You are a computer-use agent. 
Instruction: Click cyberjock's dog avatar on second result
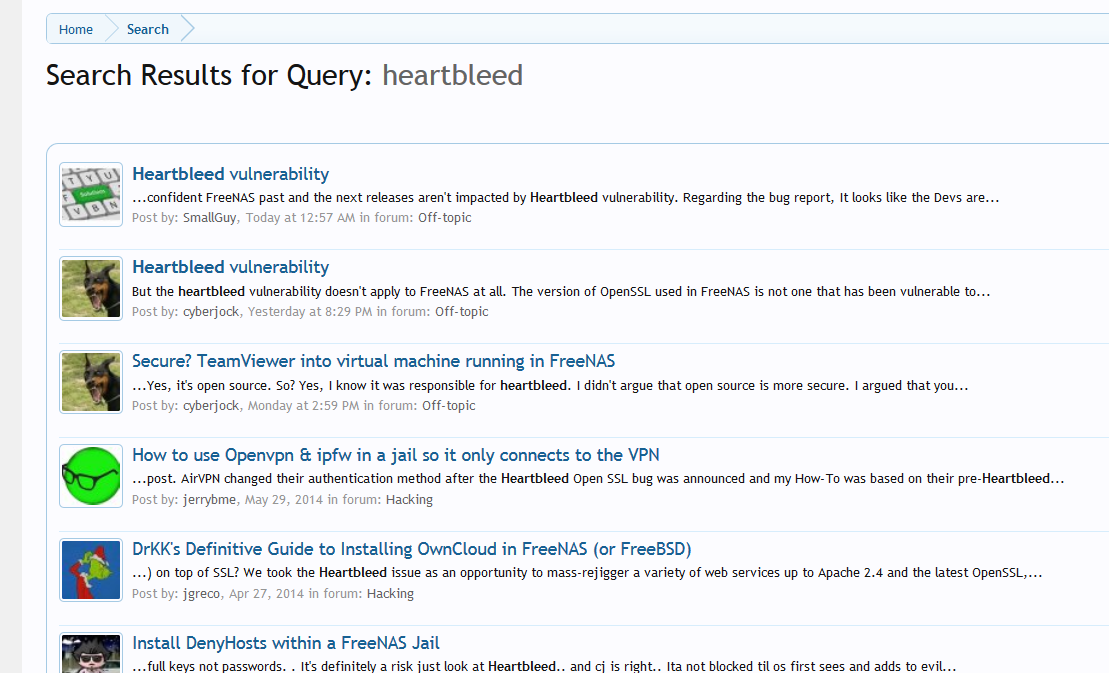point(91,288)
